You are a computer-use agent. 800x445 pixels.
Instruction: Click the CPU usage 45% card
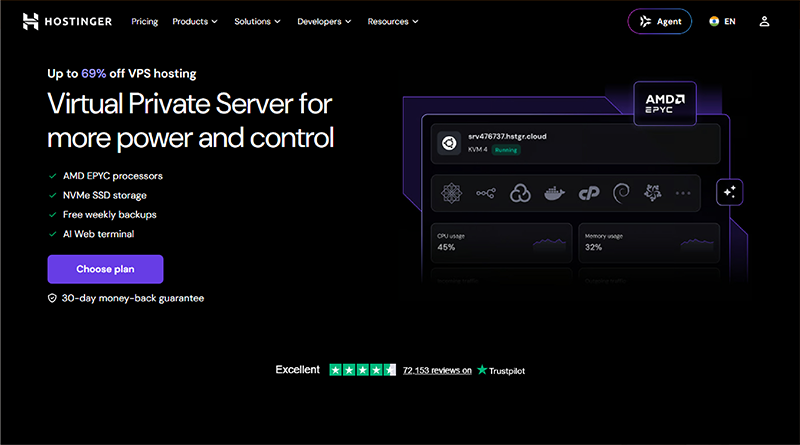[502, 242]
